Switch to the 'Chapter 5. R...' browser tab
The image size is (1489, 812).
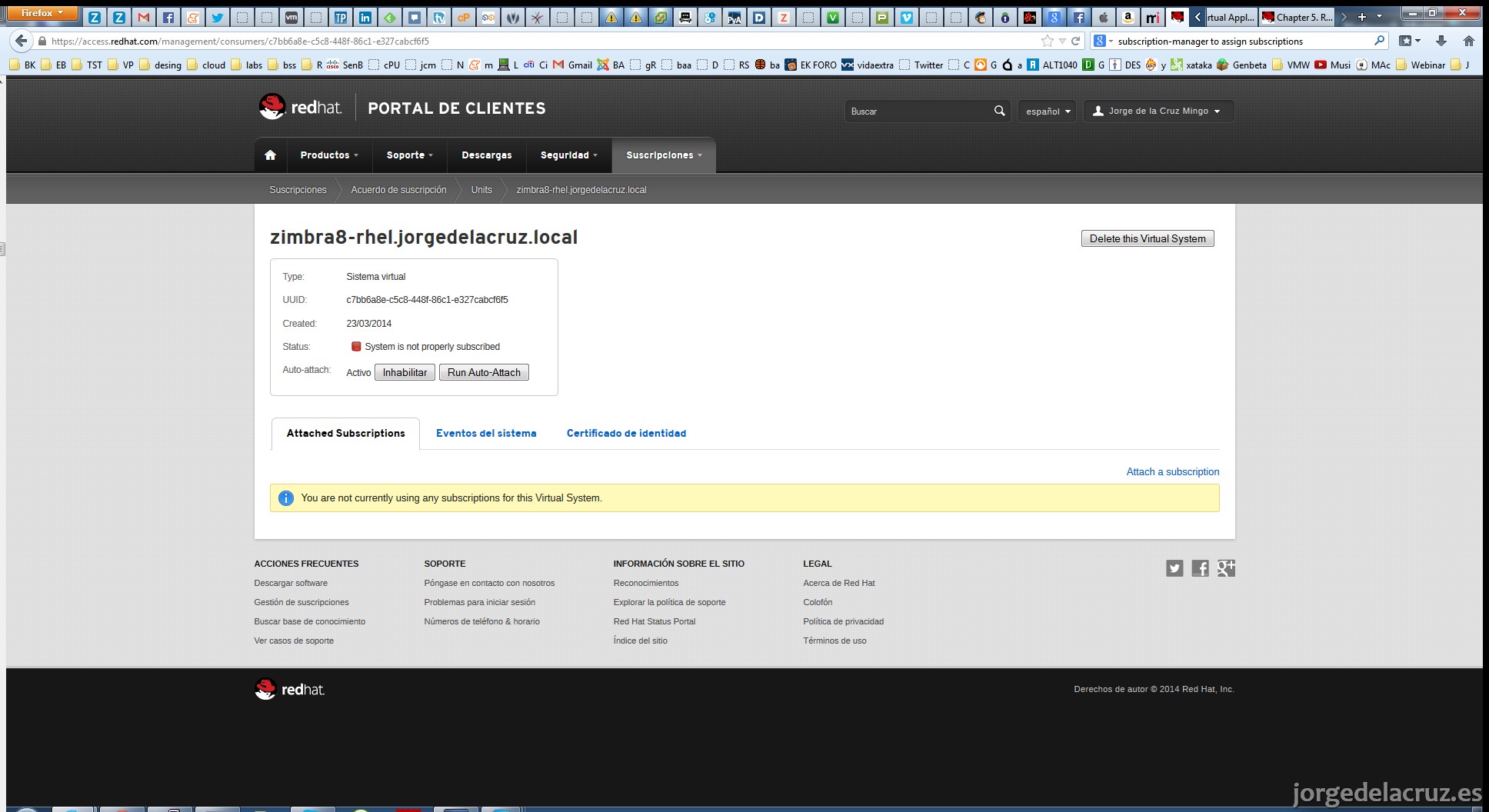(x=1298, y=17)
